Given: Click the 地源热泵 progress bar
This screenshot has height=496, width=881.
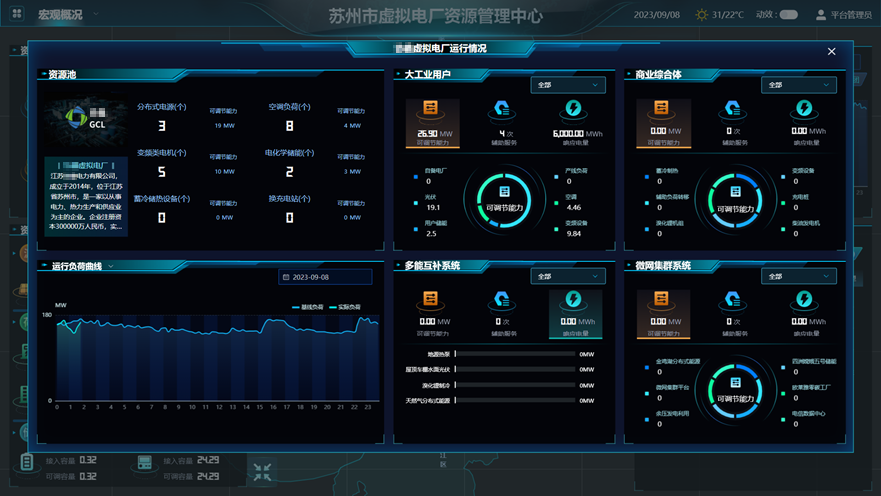Looking at the screenshot, I should (x=515, y=354).
